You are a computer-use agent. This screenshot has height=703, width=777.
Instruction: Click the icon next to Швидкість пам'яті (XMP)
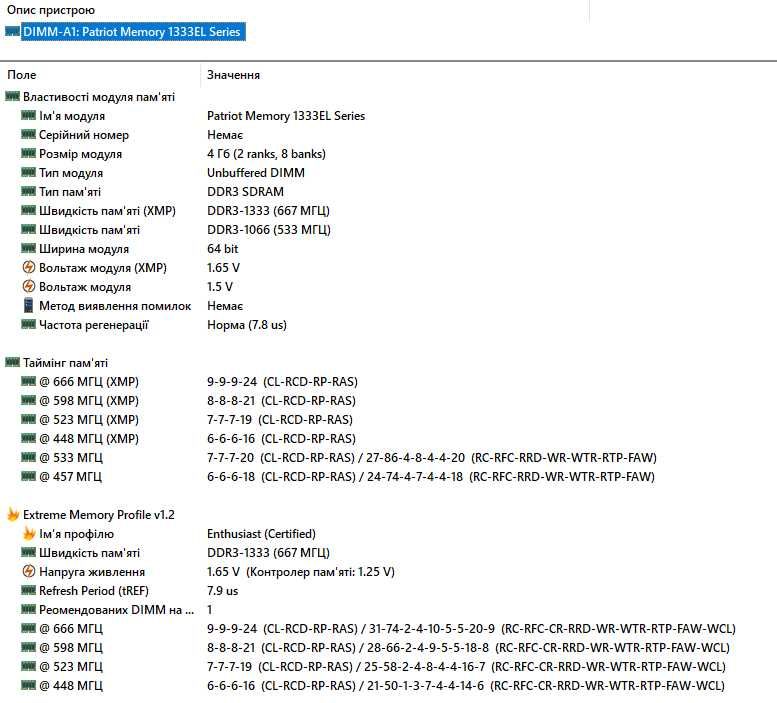click(28, 211)
